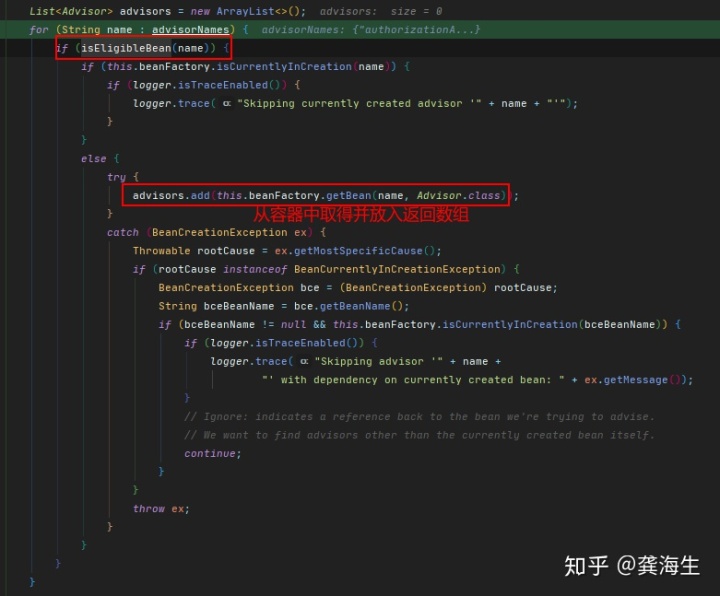
Task: Click the isEligibleBean method call
Action: click(x=126, y=48)
